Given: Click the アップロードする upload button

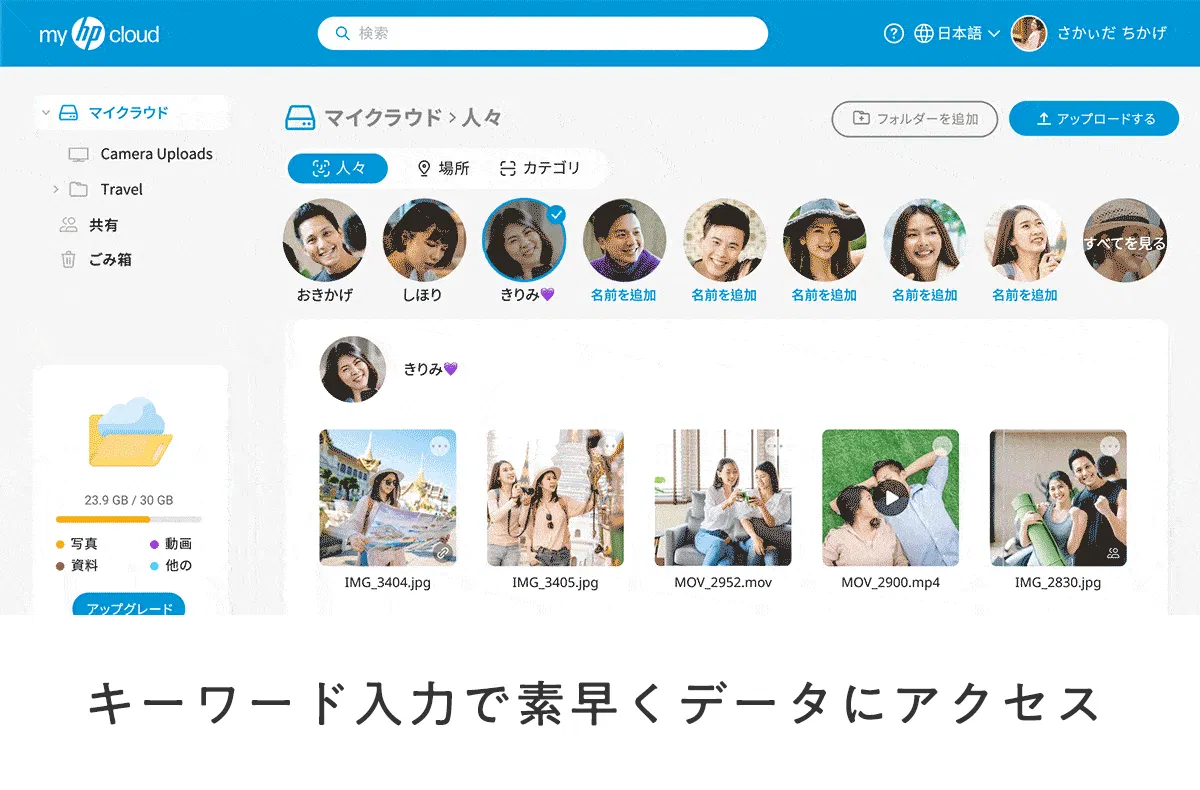Looking at the screenshot, I should point(1093,119).
